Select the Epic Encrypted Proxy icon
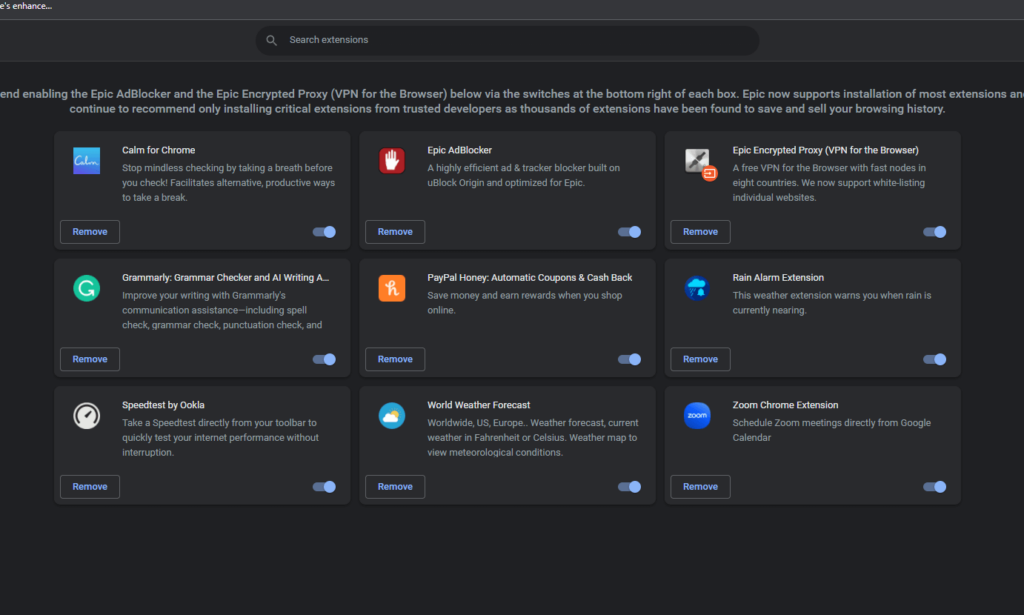1024x615 pixels. point(697,160)
